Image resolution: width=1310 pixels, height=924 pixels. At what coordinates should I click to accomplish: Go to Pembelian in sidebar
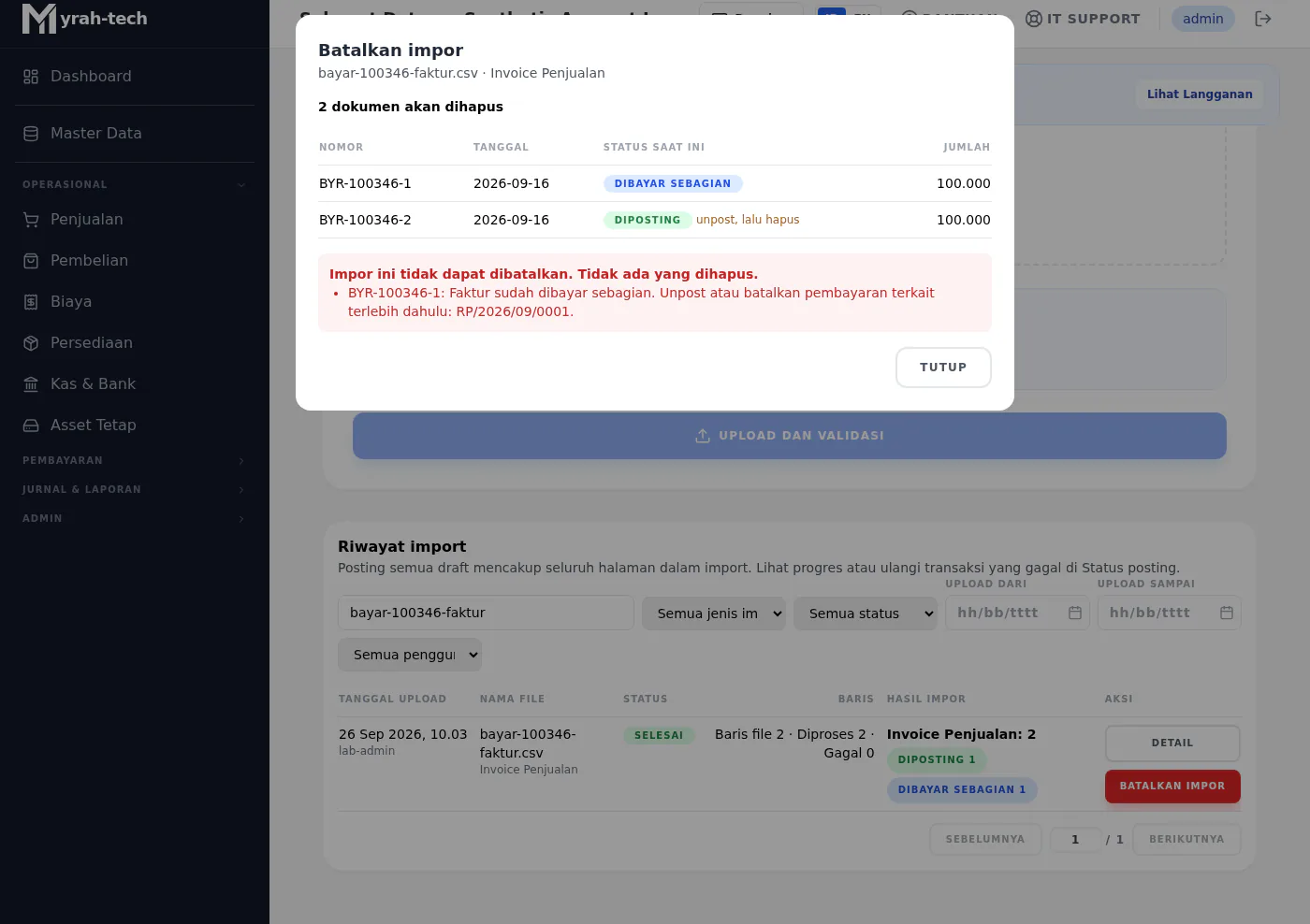tap(135, 261)
